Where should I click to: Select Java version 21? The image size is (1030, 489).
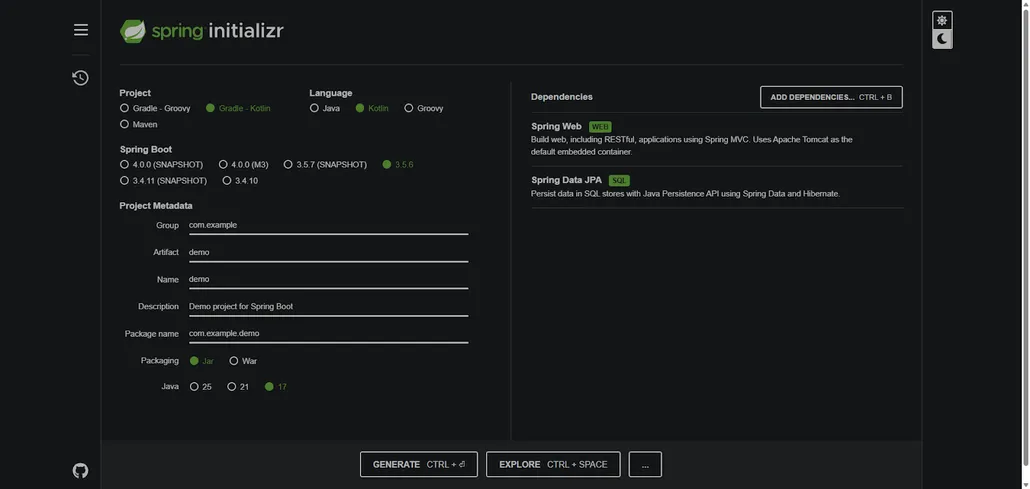pyautogui.click(x=232, y=387)
